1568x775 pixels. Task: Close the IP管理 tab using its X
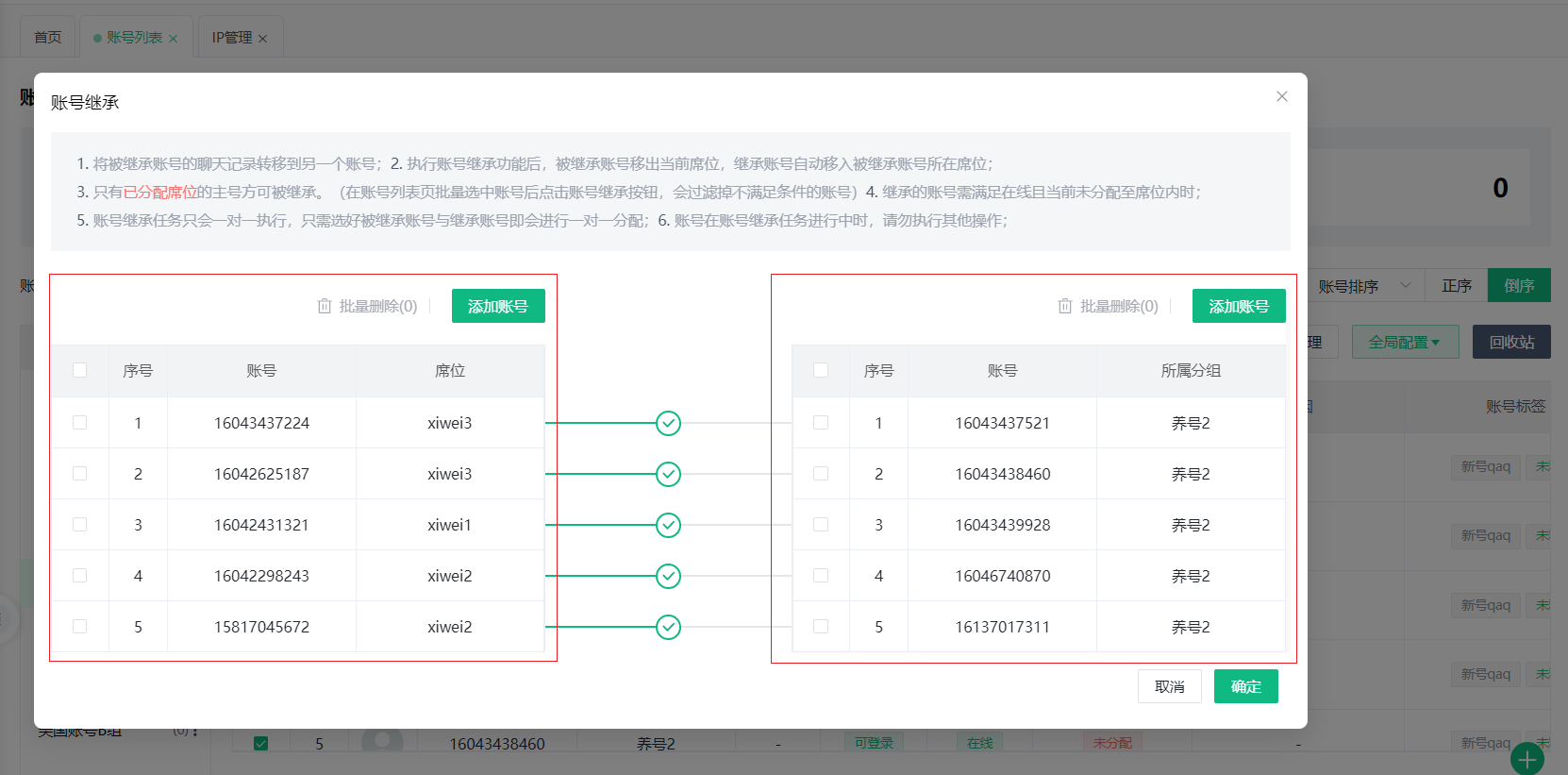tap(263, 39)
